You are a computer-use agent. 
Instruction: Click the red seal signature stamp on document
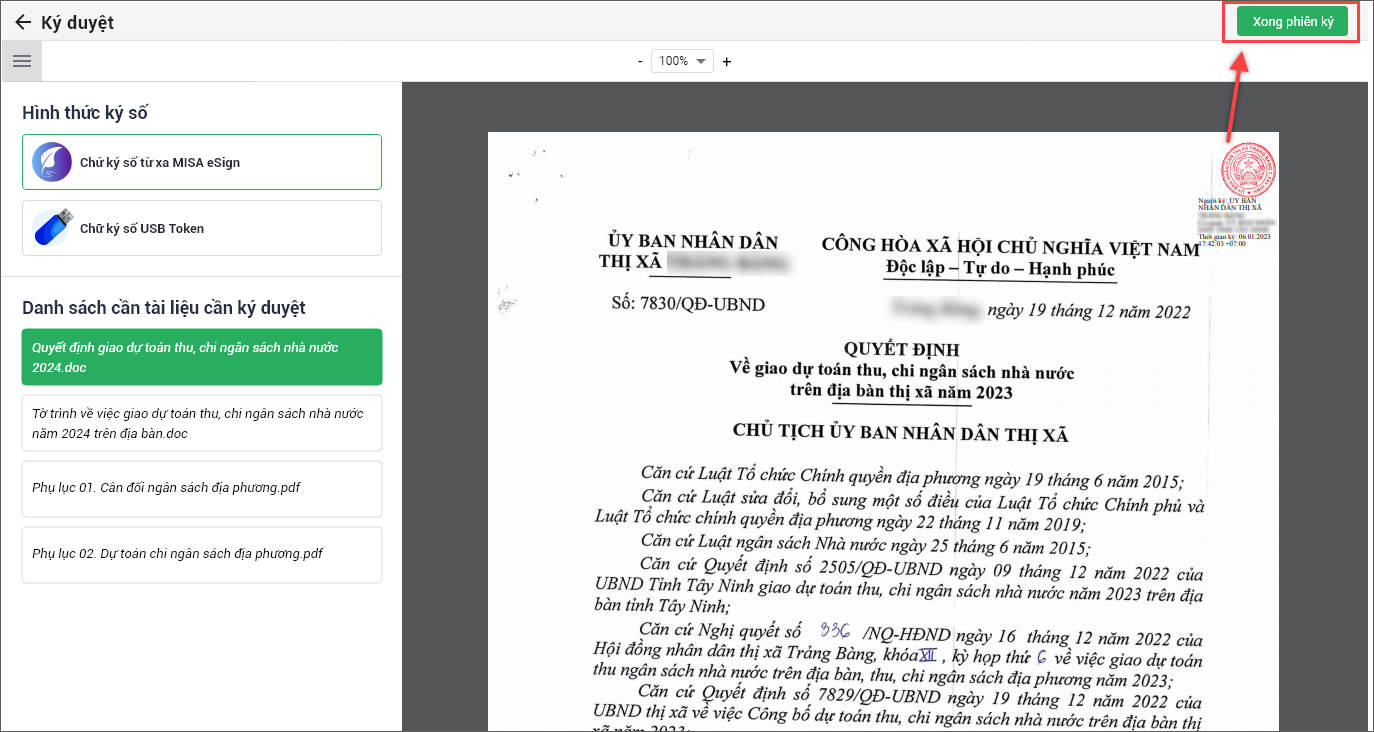tap(1247, 169)
